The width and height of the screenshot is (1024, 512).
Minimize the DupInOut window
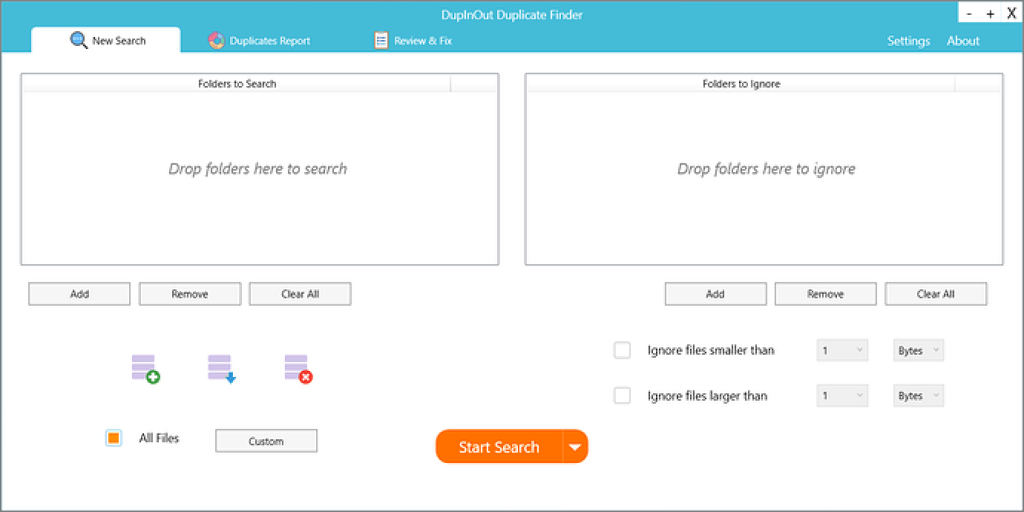click(969, 13)
